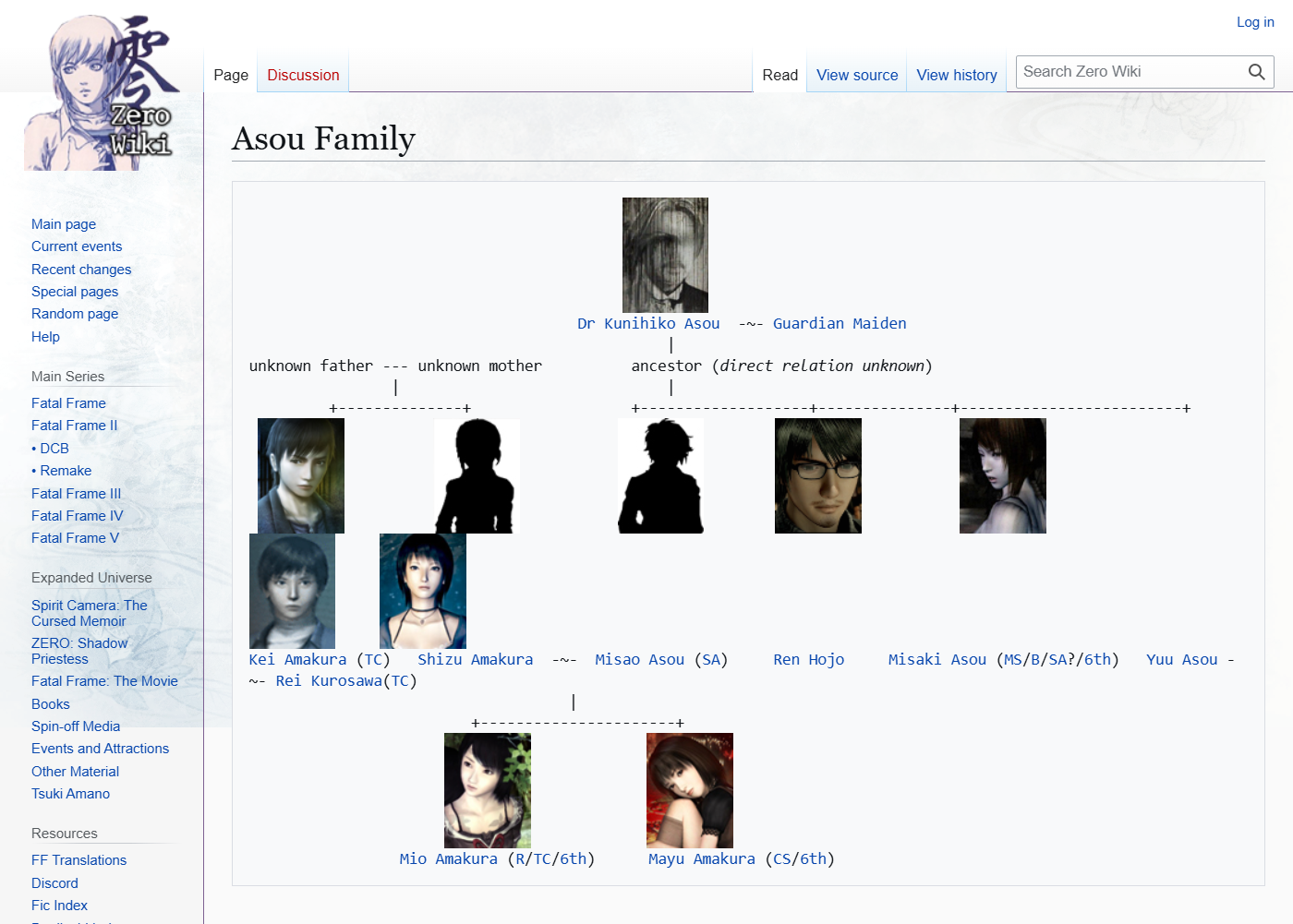
Task: Click the SA link beside Misao Asou
Action: point(711,659)
